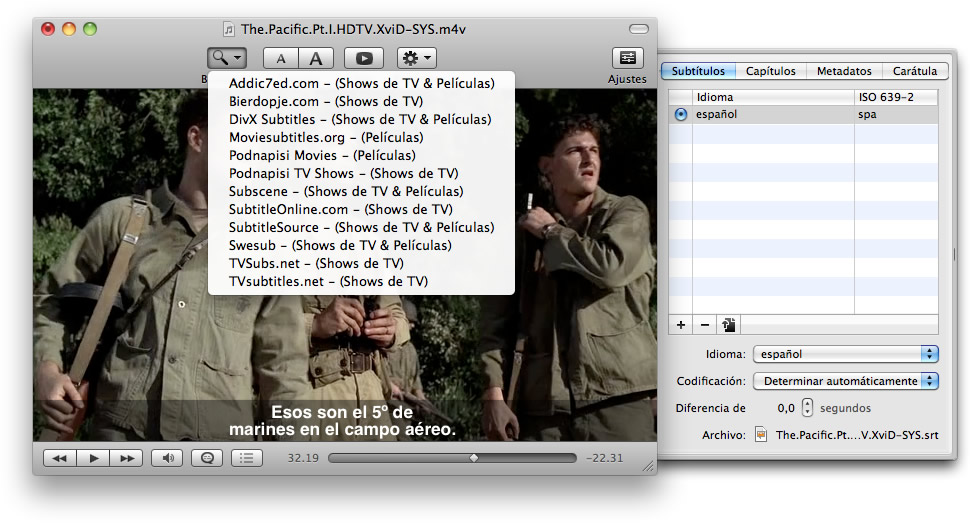
Task: Switch to the Subtítulos tab
Action: [x=698, y=71]
